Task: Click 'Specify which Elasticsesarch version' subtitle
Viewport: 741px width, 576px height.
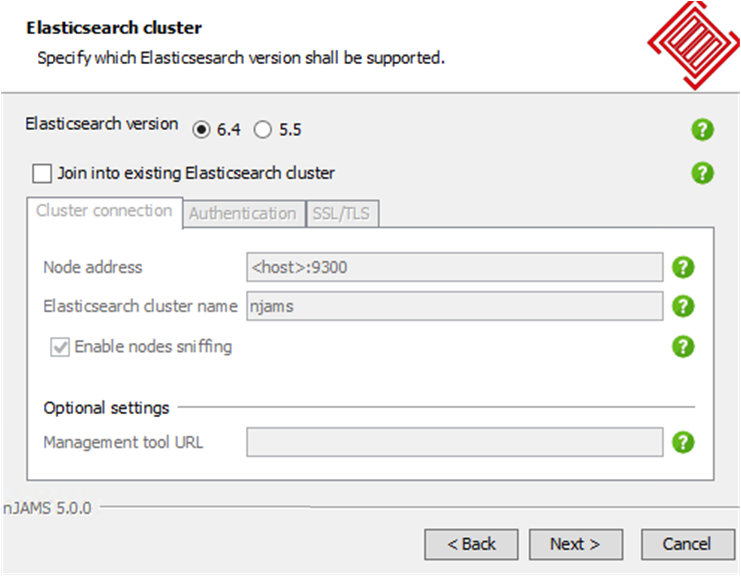Action: pyautogui.click(x=241, y=58)
